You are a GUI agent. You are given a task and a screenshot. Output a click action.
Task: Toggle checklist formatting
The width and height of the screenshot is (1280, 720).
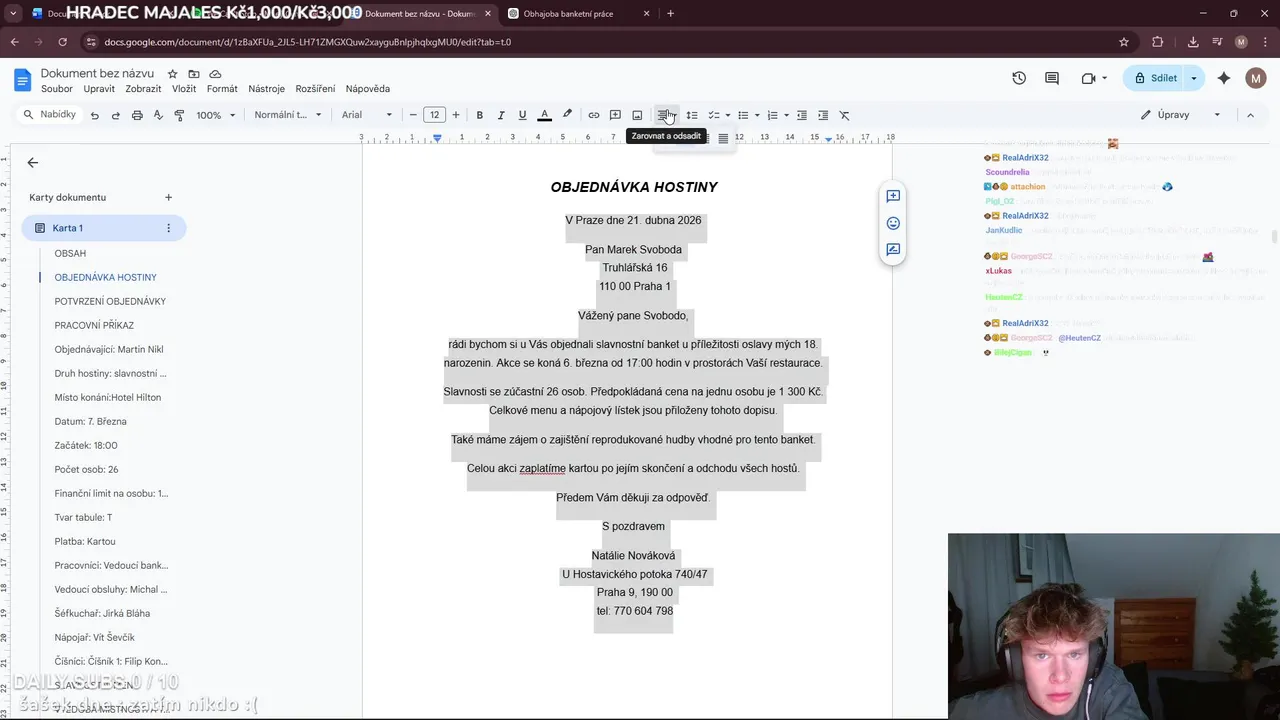tap(714, 115)
